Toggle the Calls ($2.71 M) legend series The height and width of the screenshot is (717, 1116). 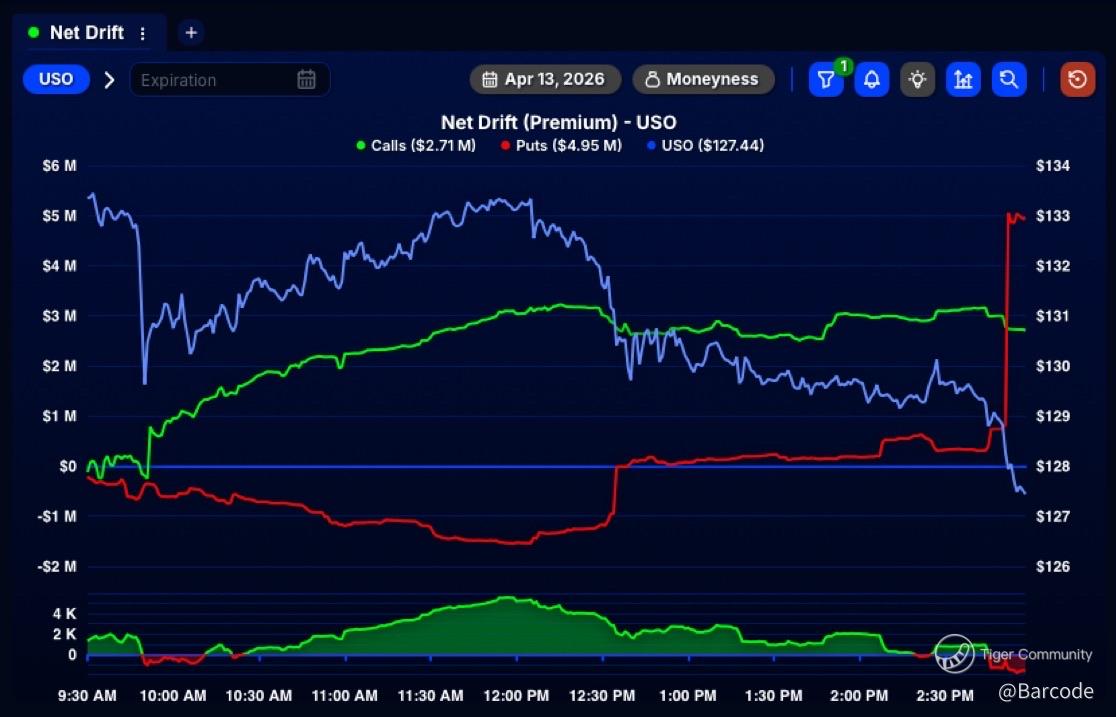coord(416,145)
